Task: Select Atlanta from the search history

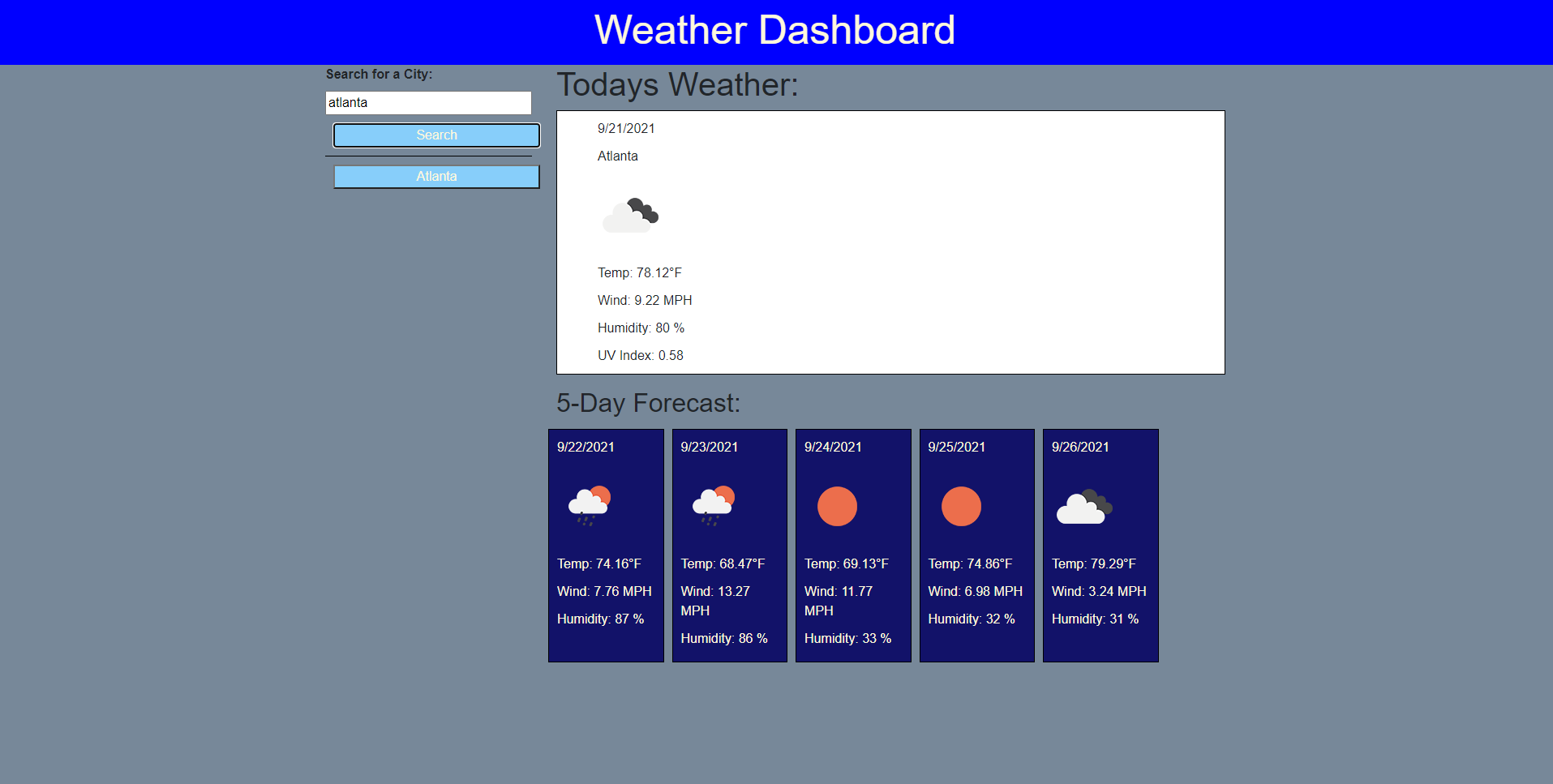Action: [x=436, y=177]
